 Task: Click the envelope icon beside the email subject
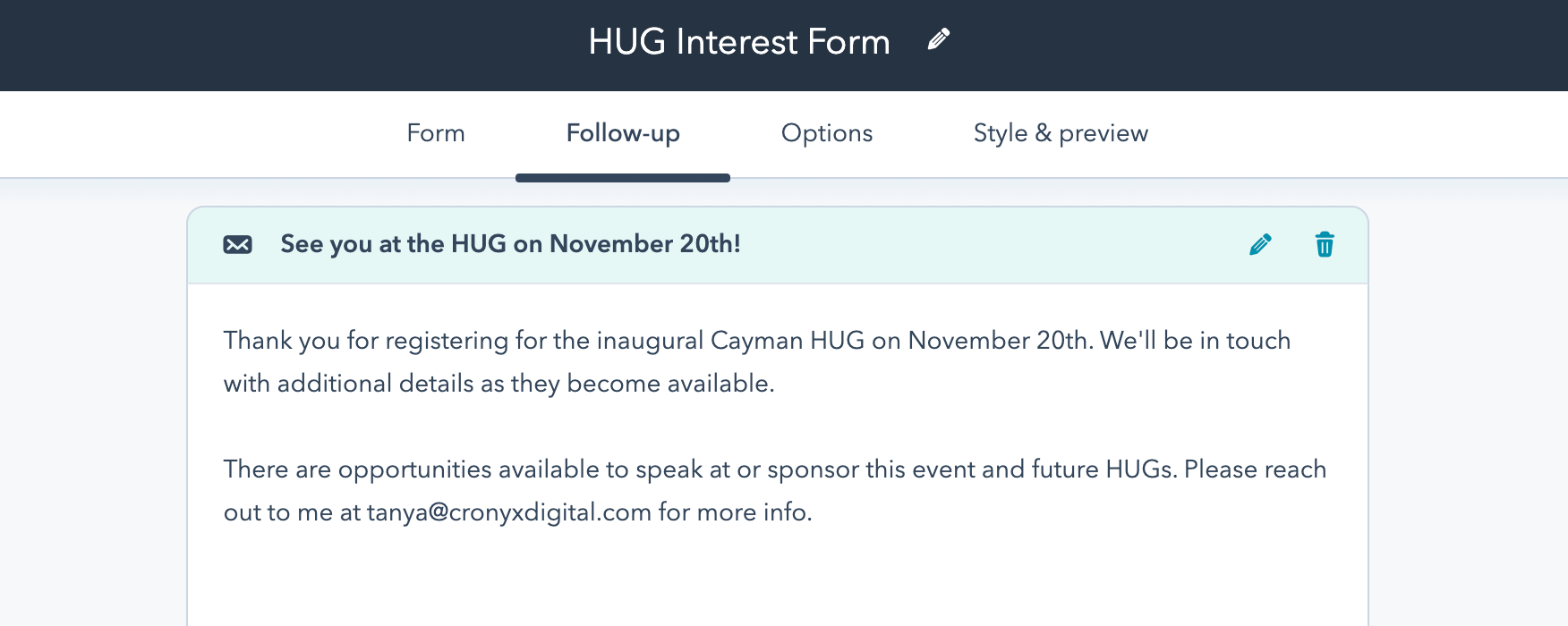(x=237, y=244)
